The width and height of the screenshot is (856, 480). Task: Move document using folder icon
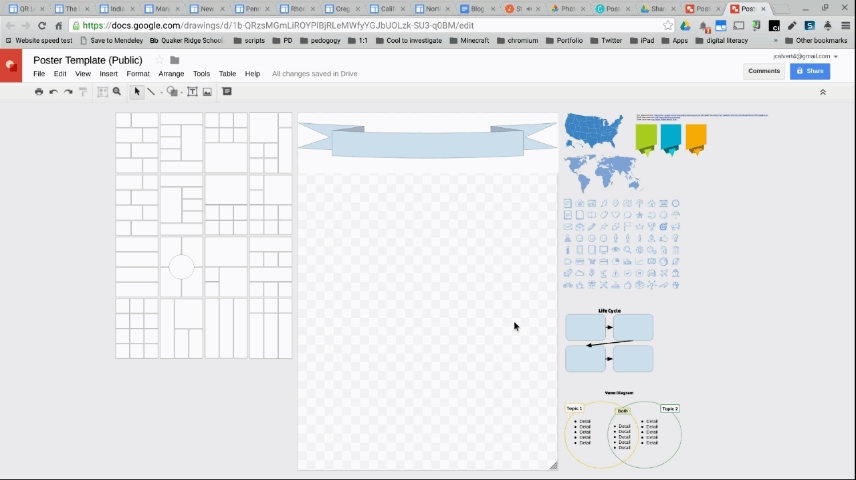[x=175, y=60]
